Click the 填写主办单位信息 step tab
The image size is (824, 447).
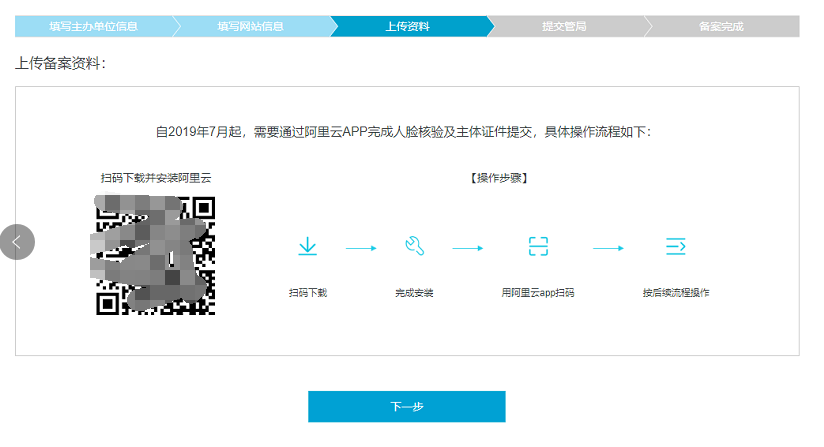[x=93, y=26]
